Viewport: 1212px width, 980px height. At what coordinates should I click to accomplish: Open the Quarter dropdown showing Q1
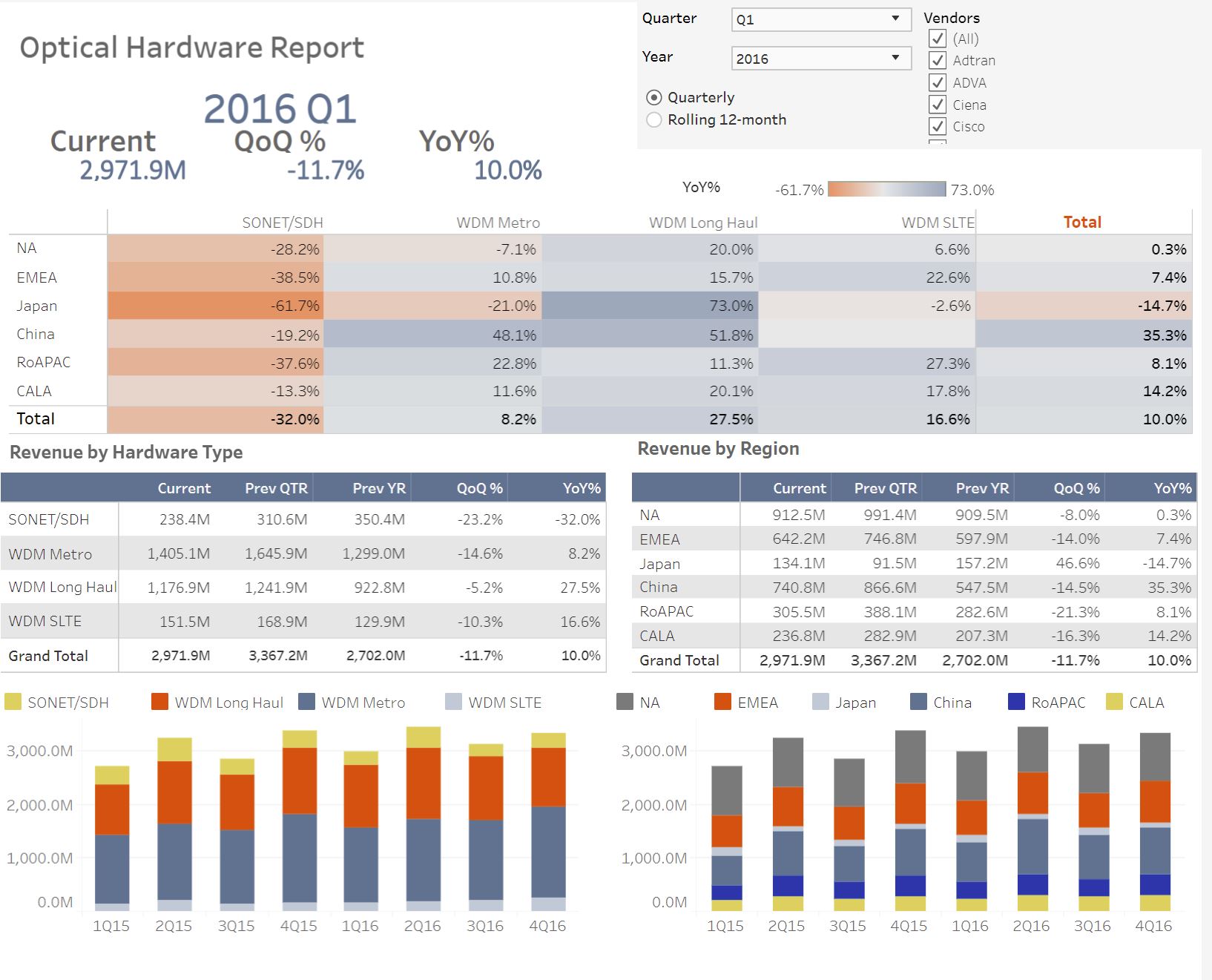(x=821, y=19)
